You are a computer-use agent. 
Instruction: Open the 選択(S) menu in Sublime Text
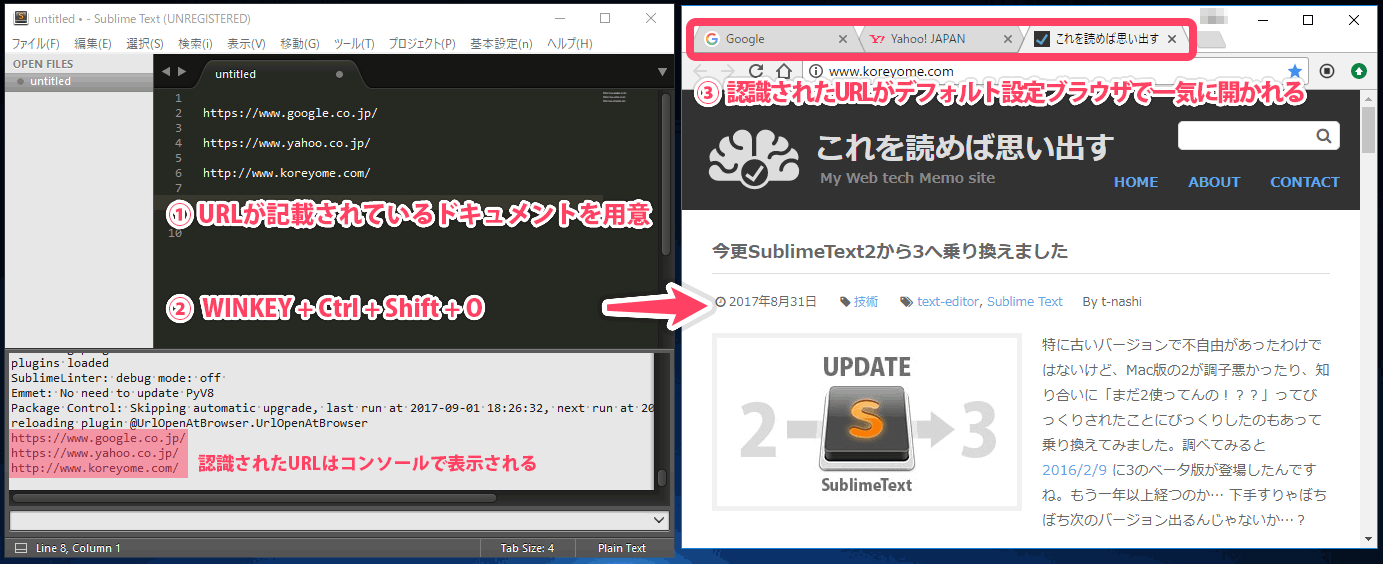click(x=145, y=44)
